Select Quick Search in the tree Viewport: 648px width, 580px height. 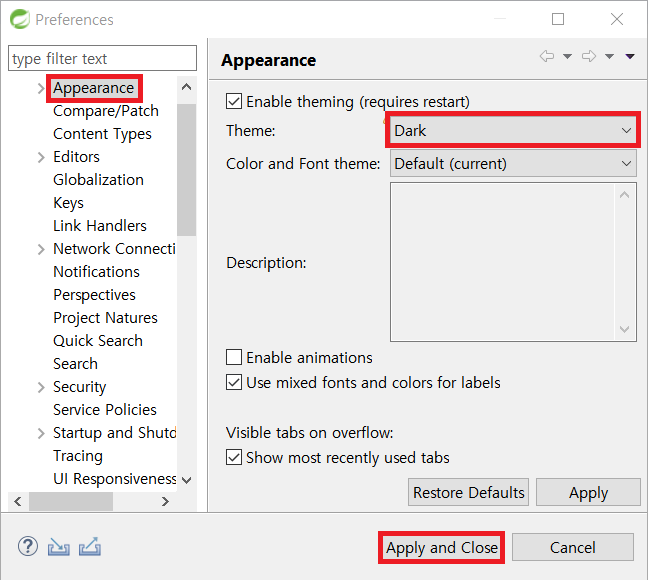(98, 341)
